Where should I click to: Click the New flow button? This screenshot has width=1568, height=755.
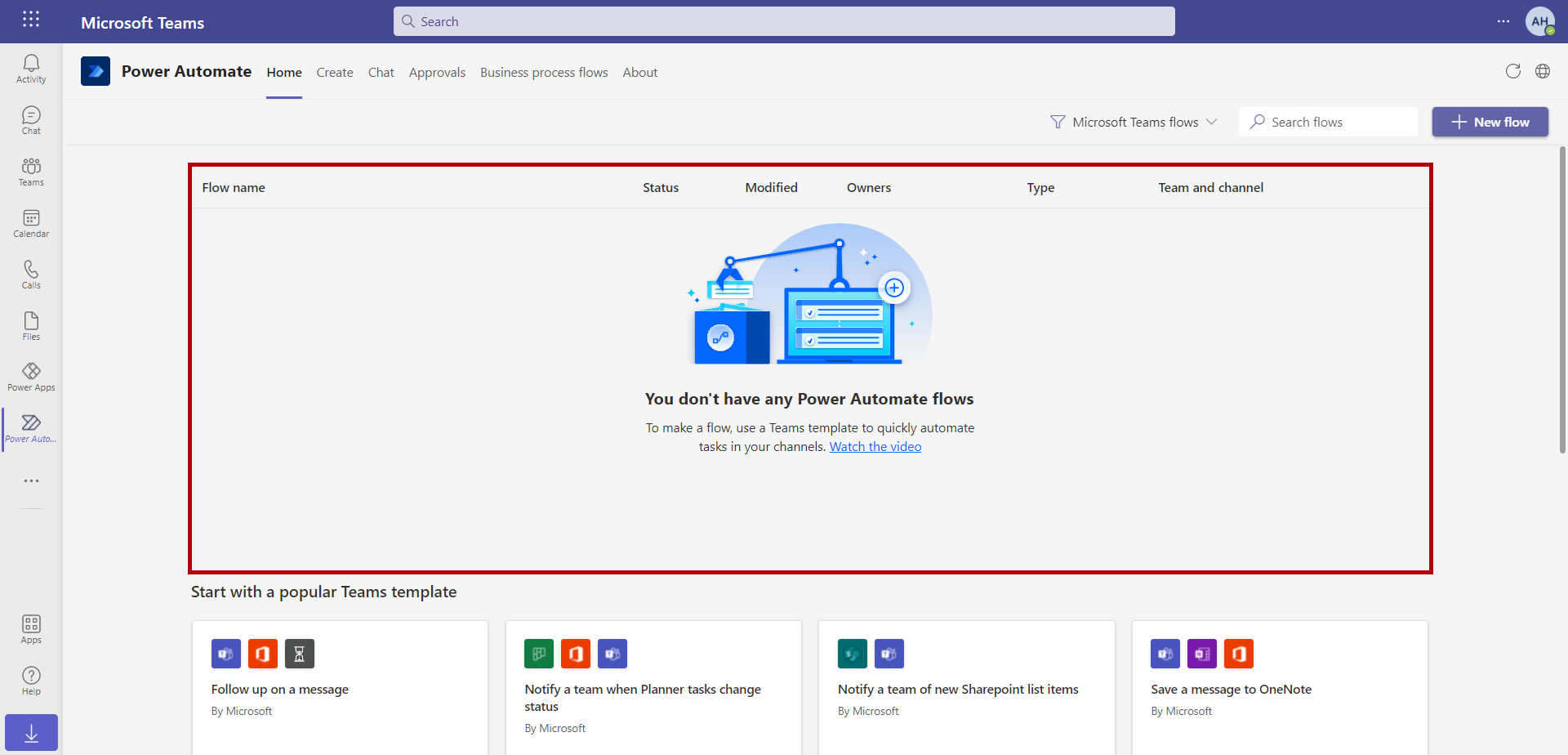click(1490, 122)
